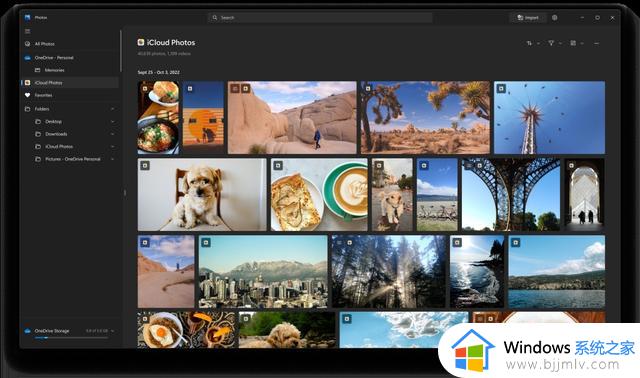Open the dog on chair photo
This screenshot has height=378, width=640.
click(x=202, y=195)
